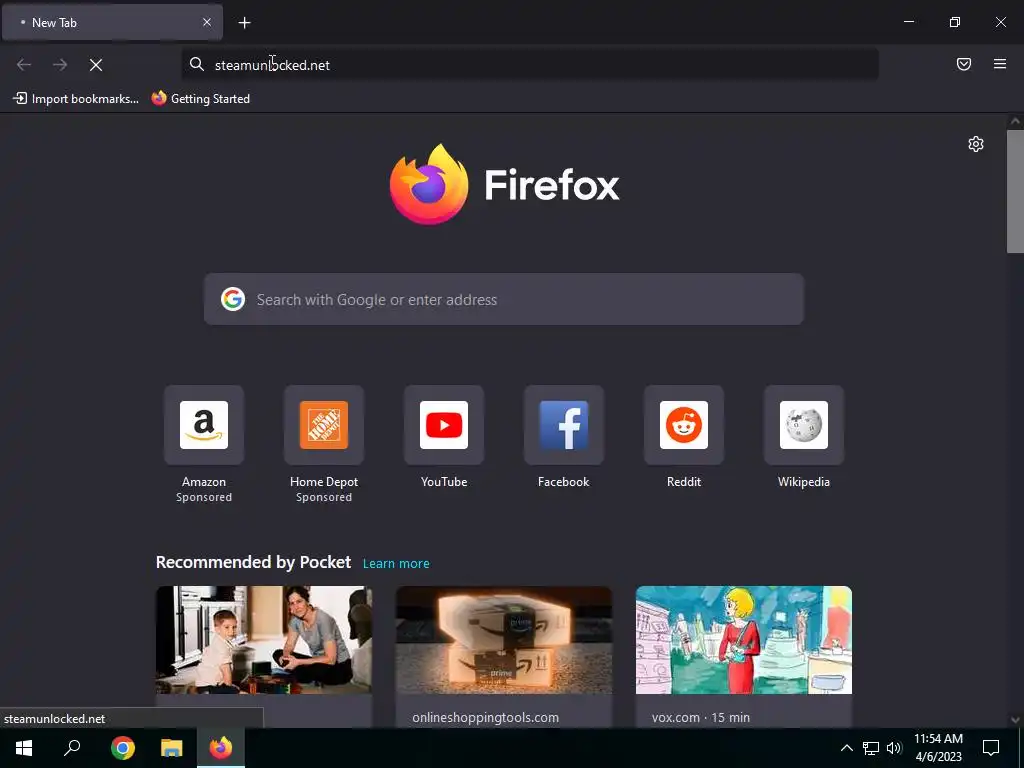Close the New Tab tab
The width and height of the screenshot is (1024, 768).
pos(207,22)
